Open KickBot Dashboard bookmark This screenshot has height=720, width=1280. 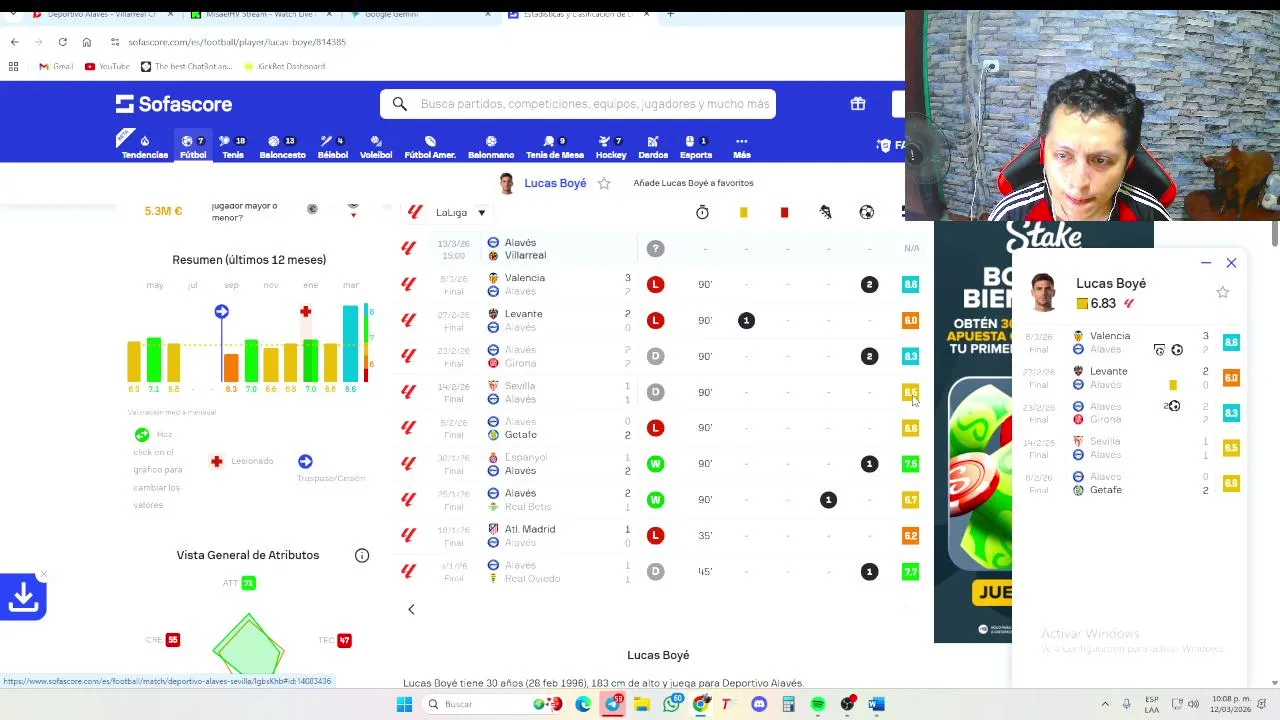click(x=284, y=66)
